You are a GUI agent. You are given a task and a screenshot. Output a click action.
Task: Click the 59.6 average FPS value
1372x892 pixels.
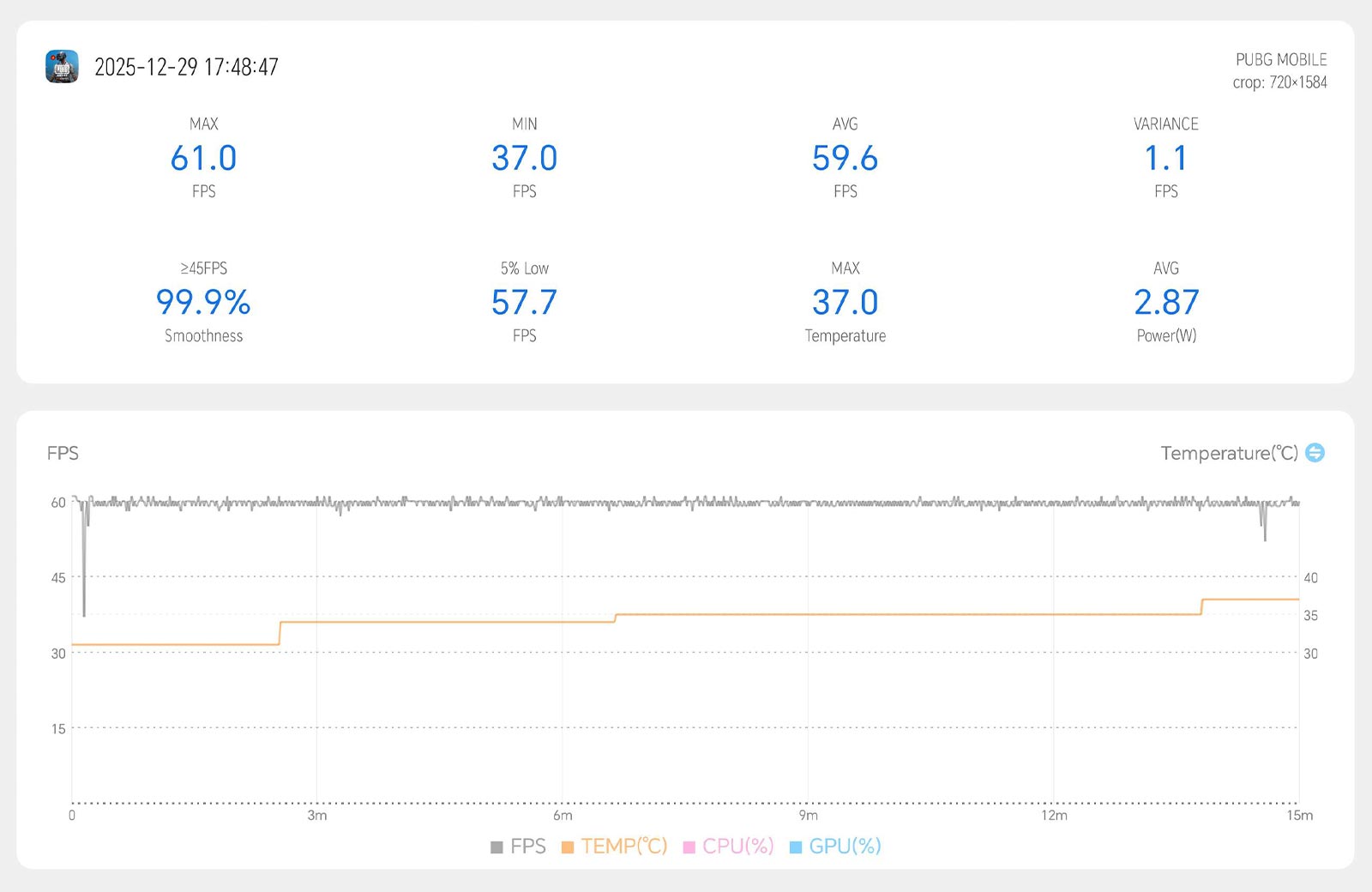pos(845,158)
